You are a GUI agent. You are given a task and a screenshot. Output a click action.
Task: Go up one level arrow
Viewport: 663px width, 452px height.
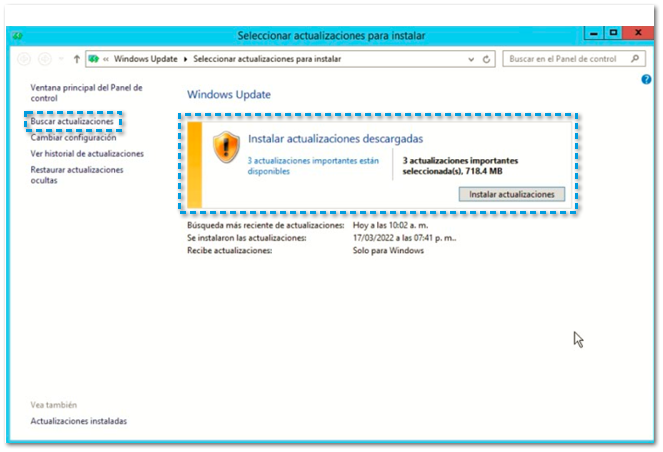tap(77, 59)
